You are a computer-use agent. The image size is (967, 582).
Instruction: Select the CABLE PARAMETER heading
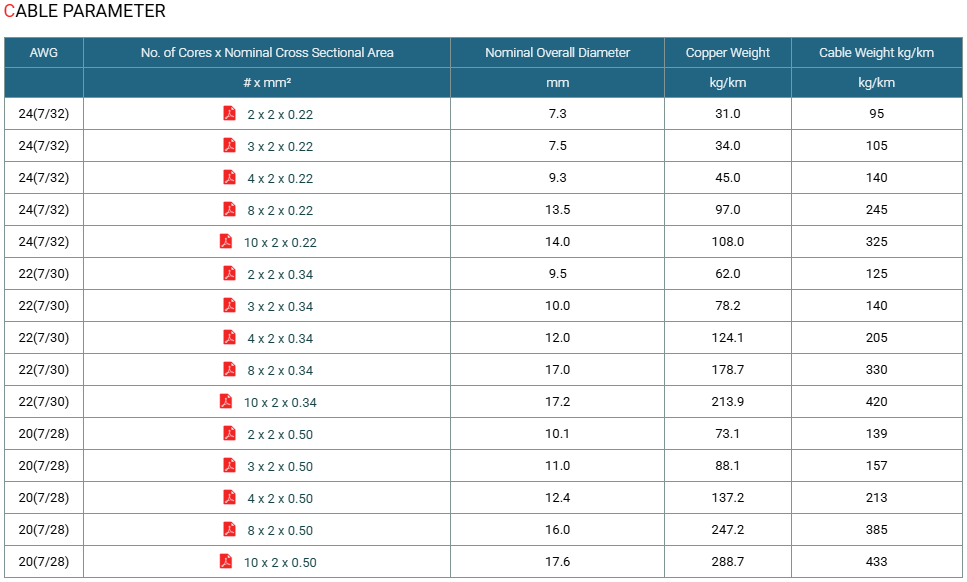(x=84, y=11)
